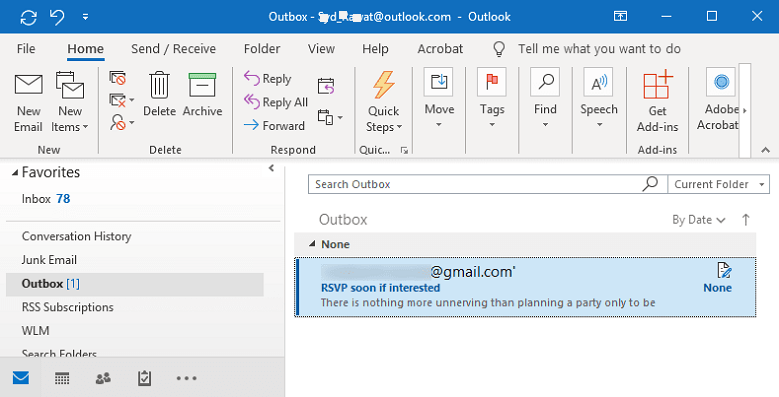Screen dimensions: 779x397
Task: Click the Reply button
Action: (268, 79)
